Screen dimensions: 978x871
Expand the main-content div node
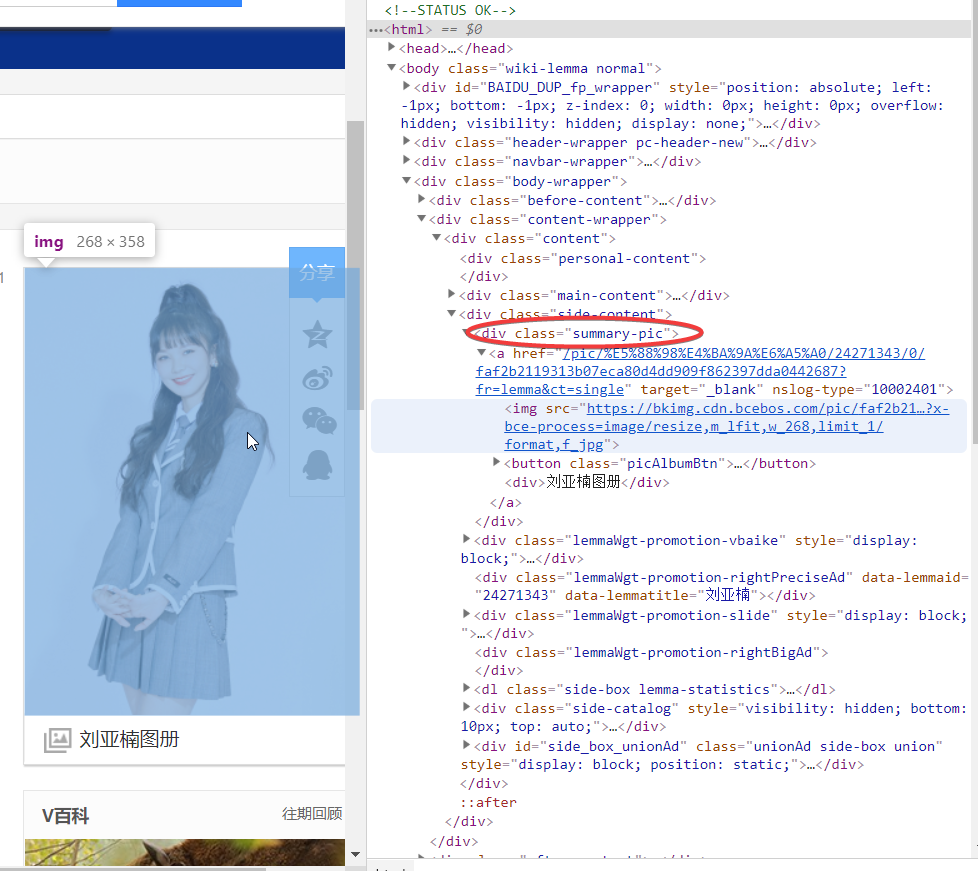click(452, 293)
